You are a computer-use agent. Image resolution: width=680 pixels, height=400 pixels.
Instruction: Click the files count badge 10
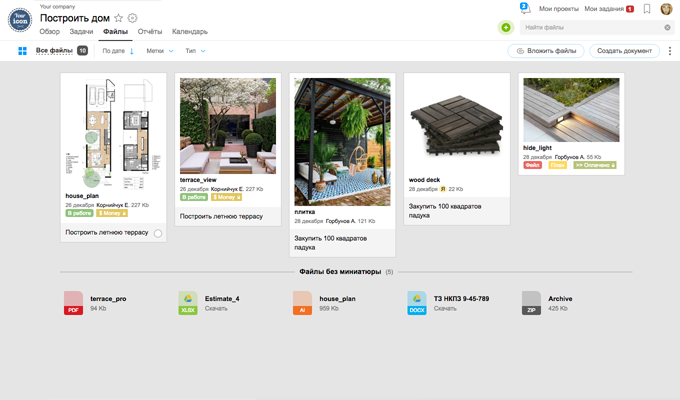(x=82, y=51)
